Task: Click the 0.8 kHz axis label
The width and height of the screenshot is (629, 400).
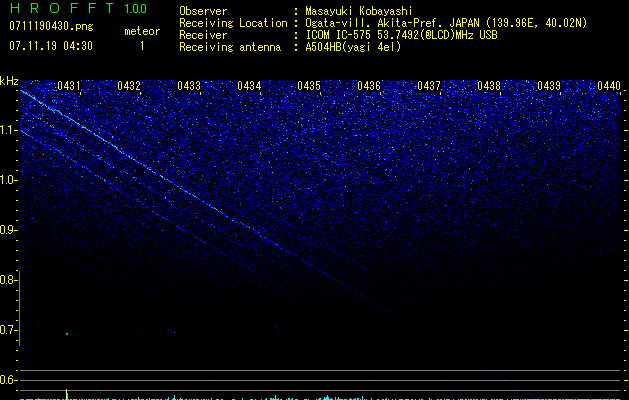Action: click(8, 280)
